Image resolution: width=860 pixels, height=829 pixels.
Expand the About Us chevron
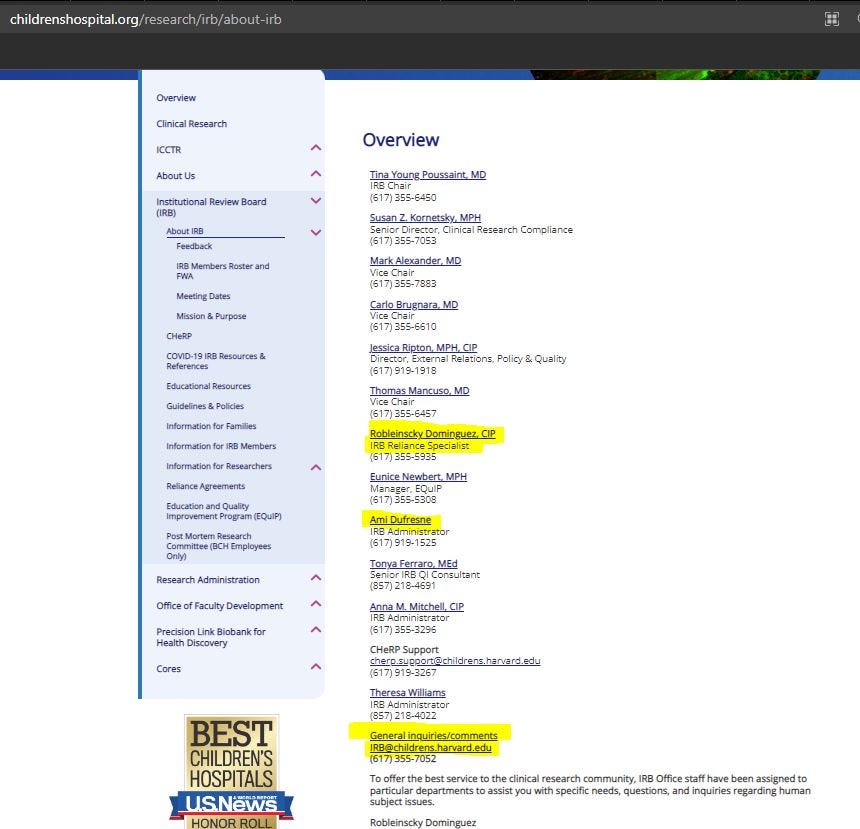pos(316,174)
